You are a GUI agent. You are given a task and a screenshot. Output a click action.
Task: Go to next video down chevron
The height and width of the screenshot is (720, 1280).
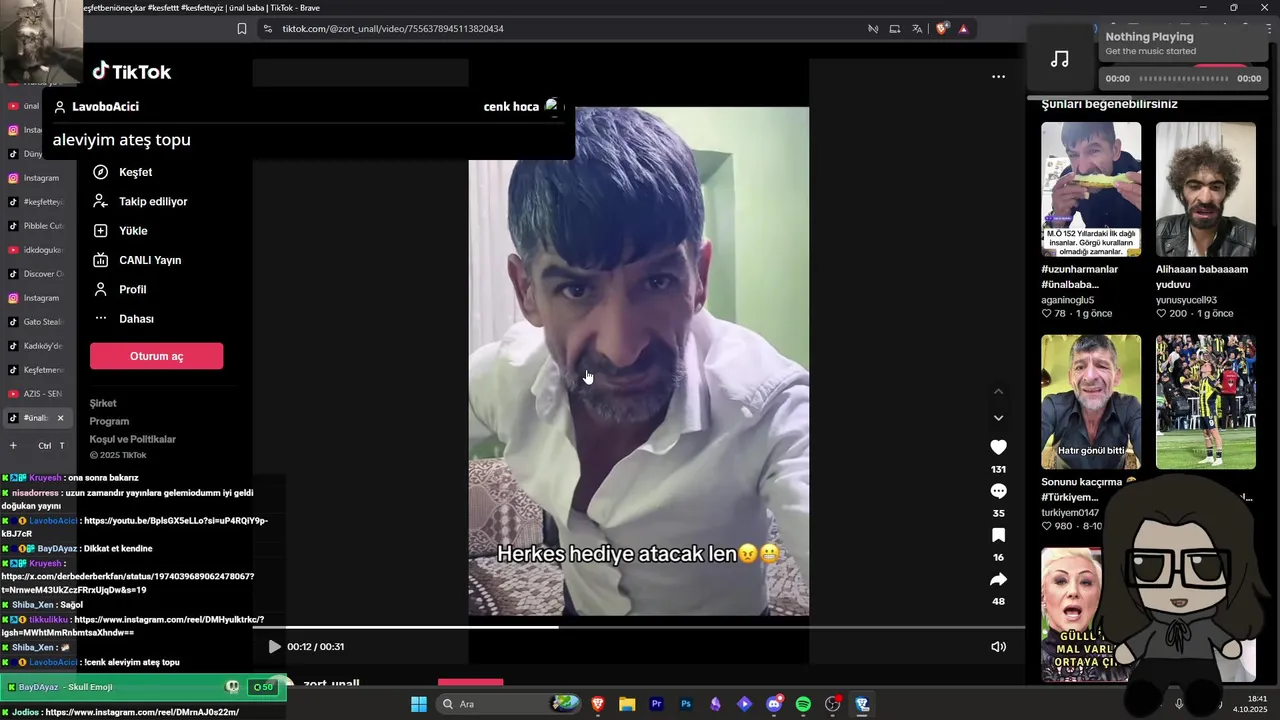pos(998,418)
